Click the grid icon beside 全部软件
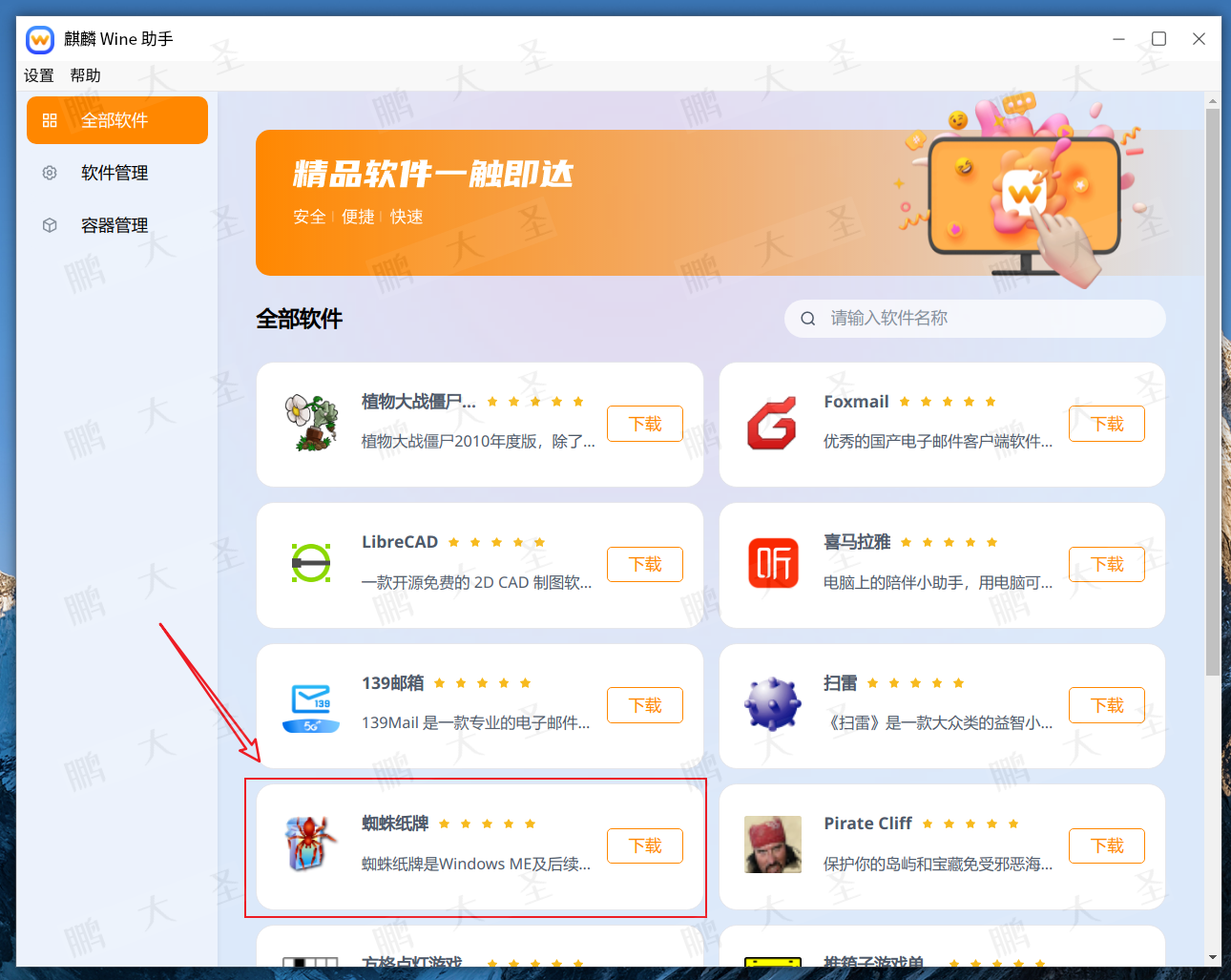The width and height of the screenshot is (1231, 980). tap(50, 120)
